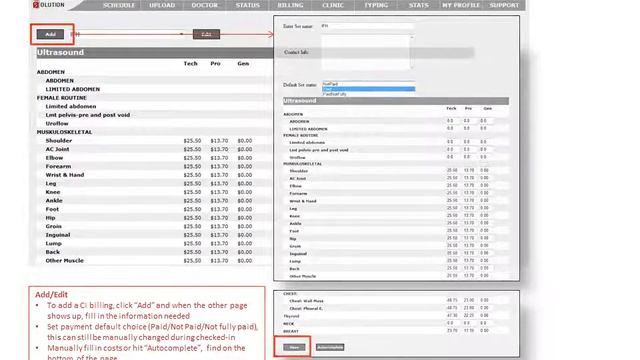
Task: Expand the billing set dropdown arrow
Action: 181,34
